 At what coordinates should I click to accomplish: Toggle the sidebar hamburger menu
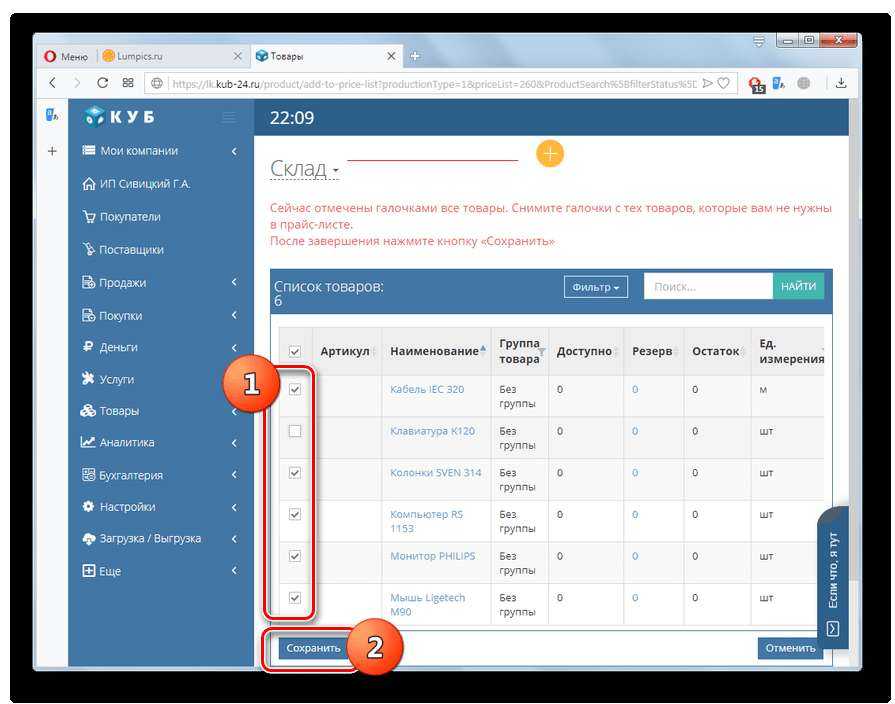point(229,117)
